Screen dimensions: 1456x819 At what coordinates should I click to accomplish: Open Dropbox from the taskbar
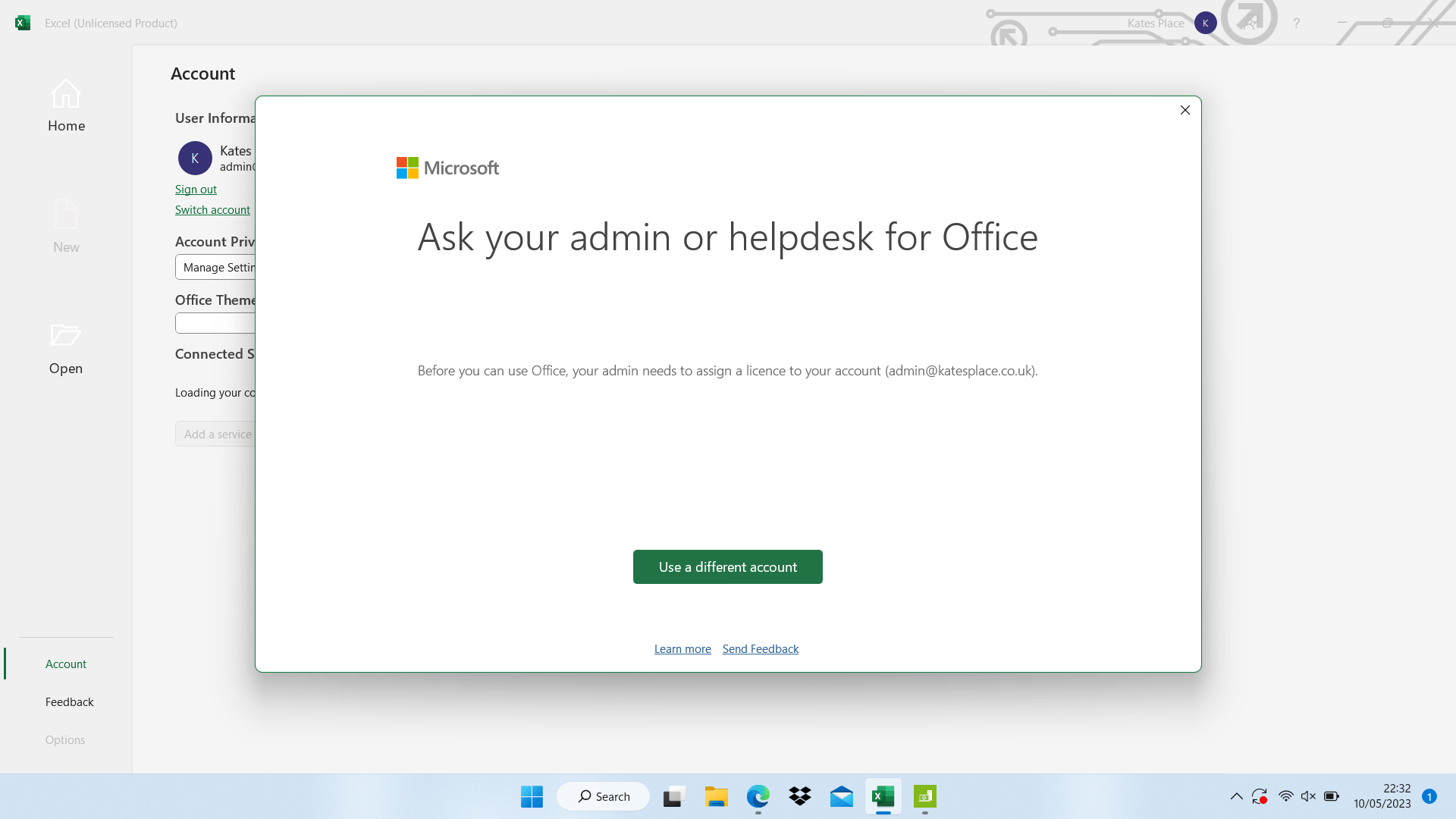799,796
